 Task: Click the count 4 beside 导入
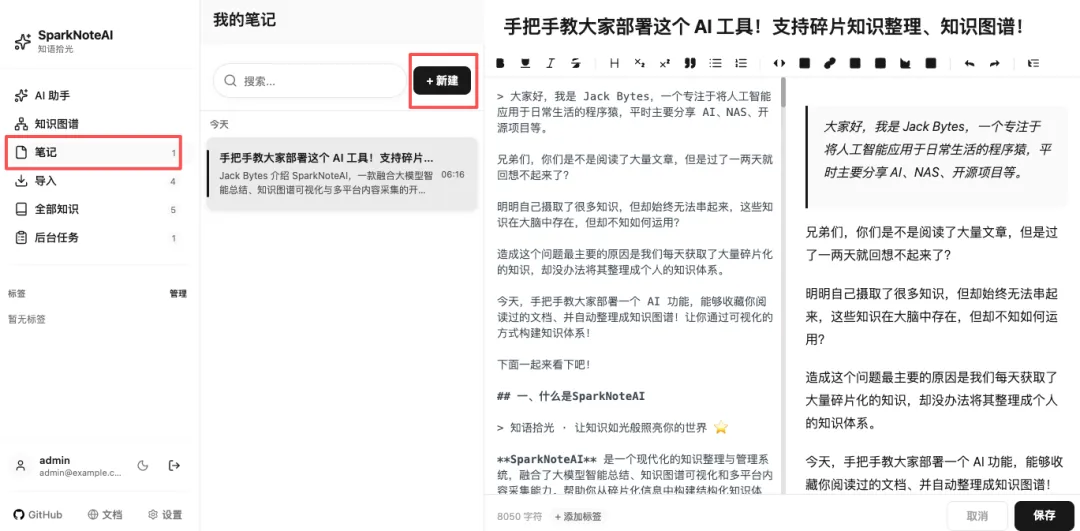(173, 182)
